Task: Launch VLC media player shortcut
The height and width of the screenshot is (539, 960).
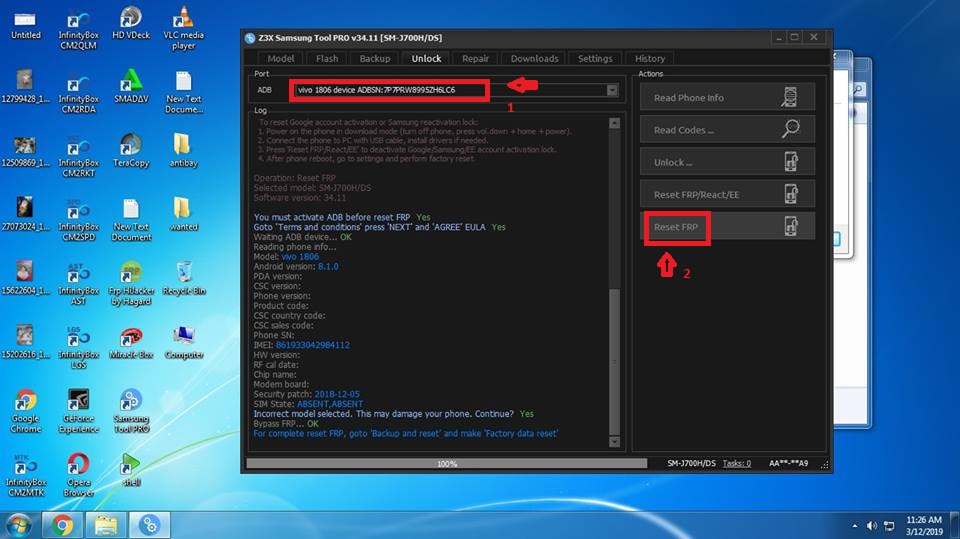Action: [184, 30]
